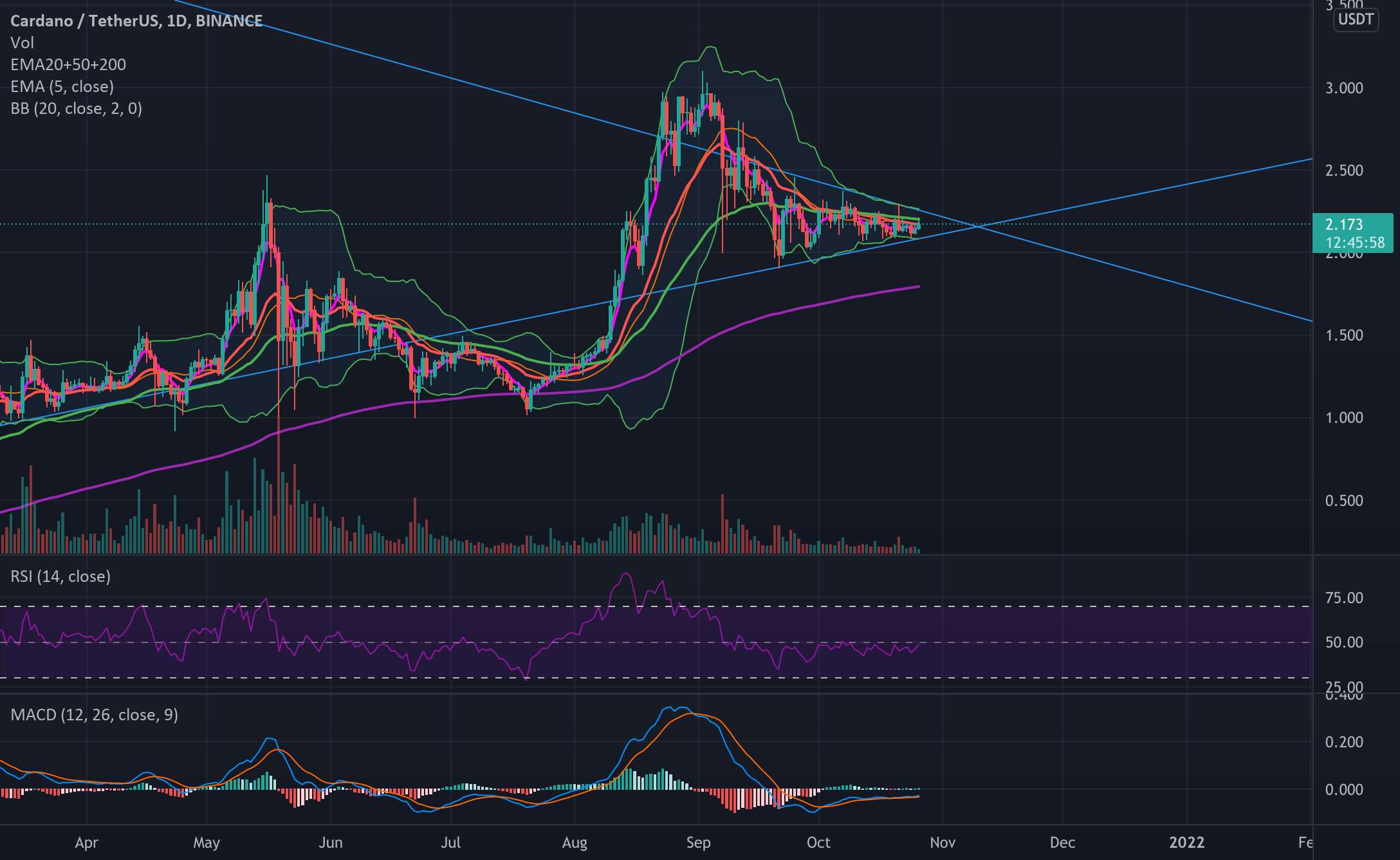The image size is (1400, 860).
Task: Click the RSI 50.00 axis label
Action: [1344, 642]
